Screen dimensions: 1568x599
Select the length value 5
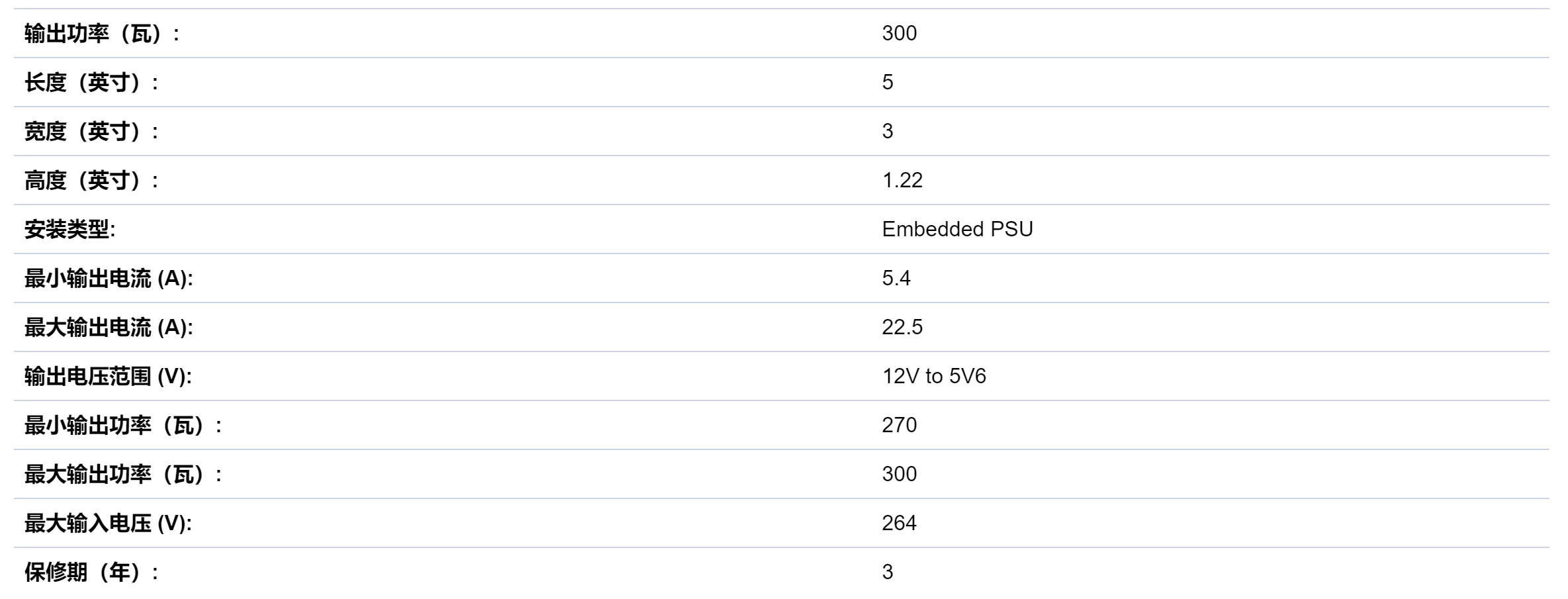tap(888, 82)
